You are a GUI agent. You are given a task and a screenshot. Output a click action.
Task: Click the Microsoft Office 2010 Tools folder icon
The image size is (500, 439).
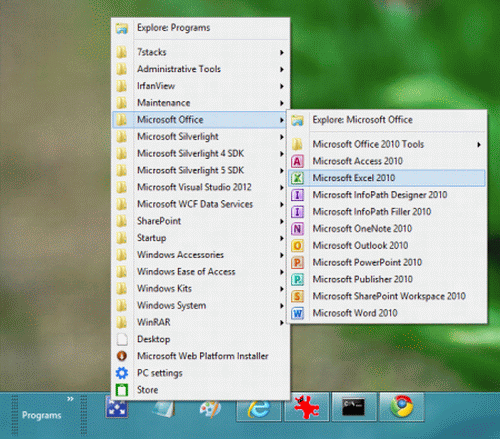click(x=297, y=144)
